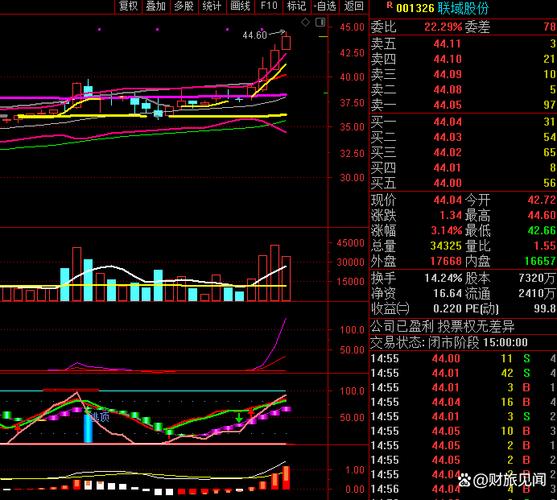Select the 14:56 tick trade row
The image size is (557, 500).
(x=463, y=489)
